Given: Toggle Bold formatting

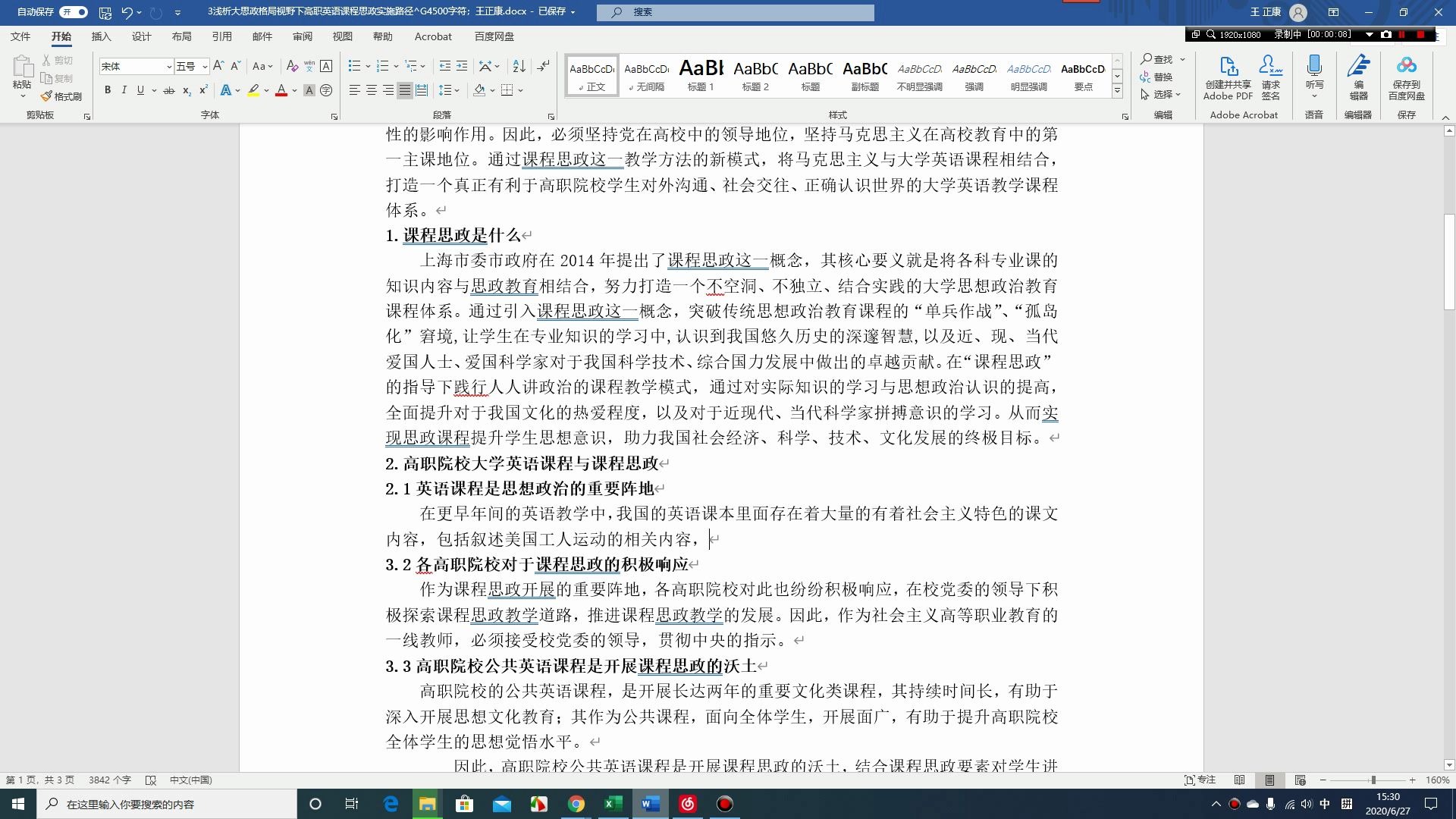Looking at the screenshot, I should pos(108,90).
